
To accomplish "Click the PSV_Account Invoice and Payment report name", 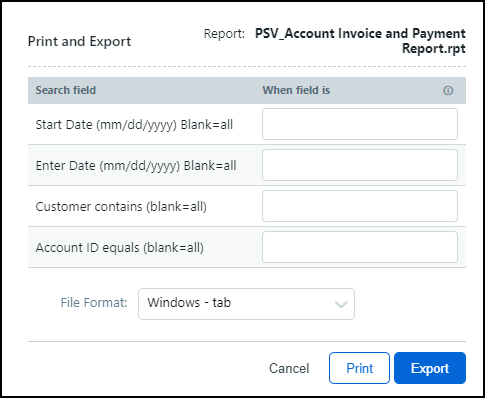I will pyautogui.click(x=360, y=41).
